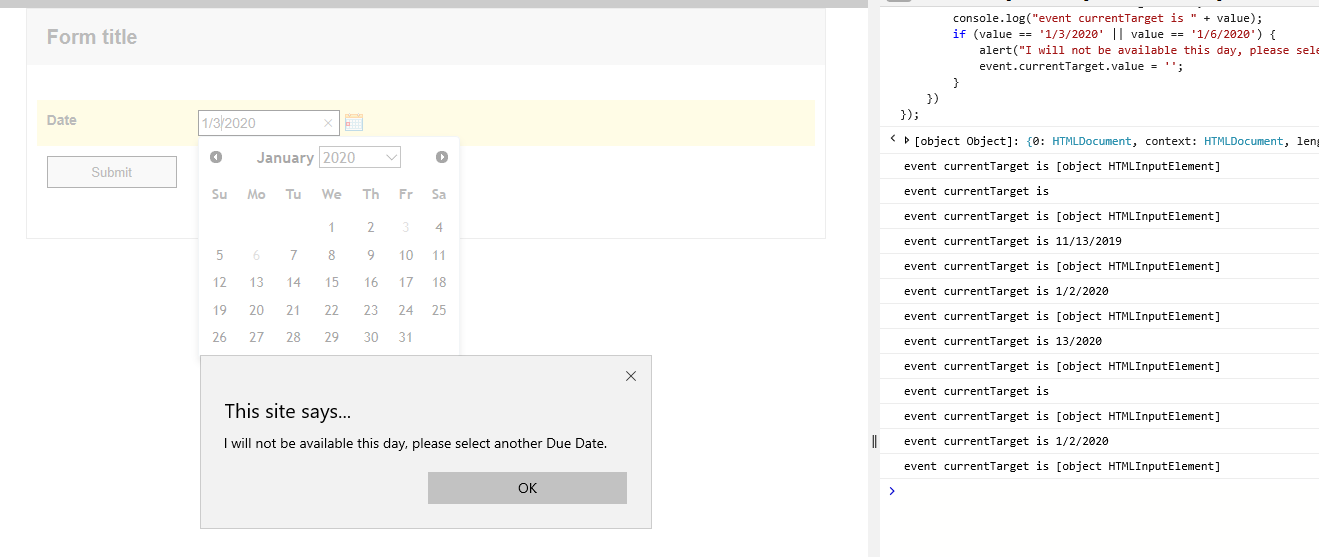This screenshot has height=557, width=1319.
Task: Choose January 31 in the calendar
Action: tap(405, 338)
